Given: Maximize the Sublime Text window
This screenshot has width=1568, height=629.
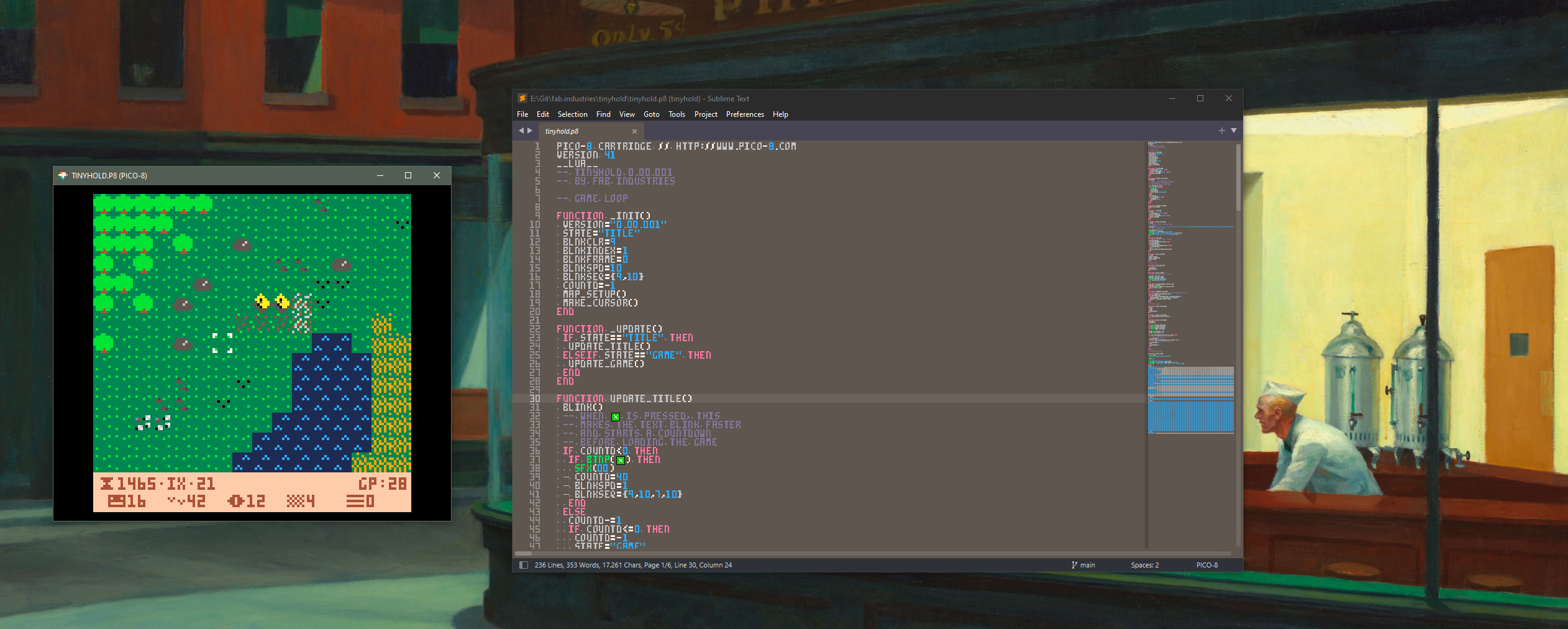Looking at the screenshot, I should pyautogui.click(x=1200, y=98).
